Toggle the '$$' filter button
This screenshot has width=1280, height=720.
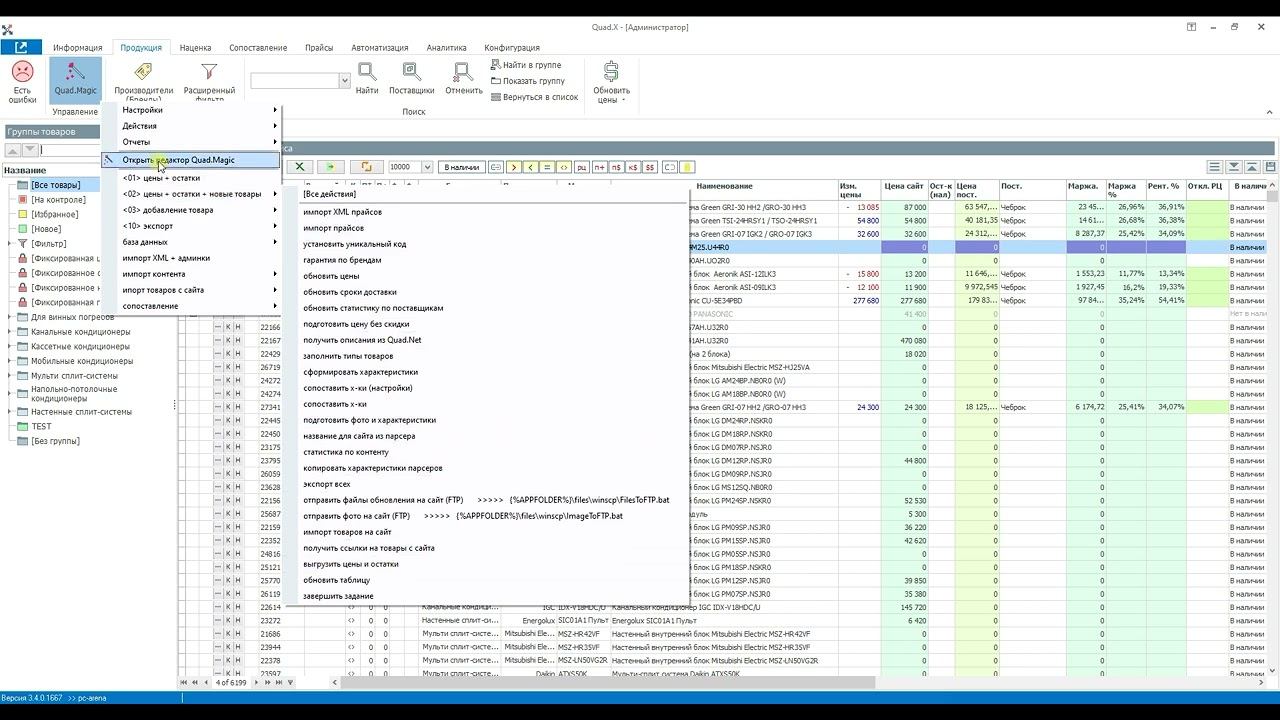coord(650,167)
